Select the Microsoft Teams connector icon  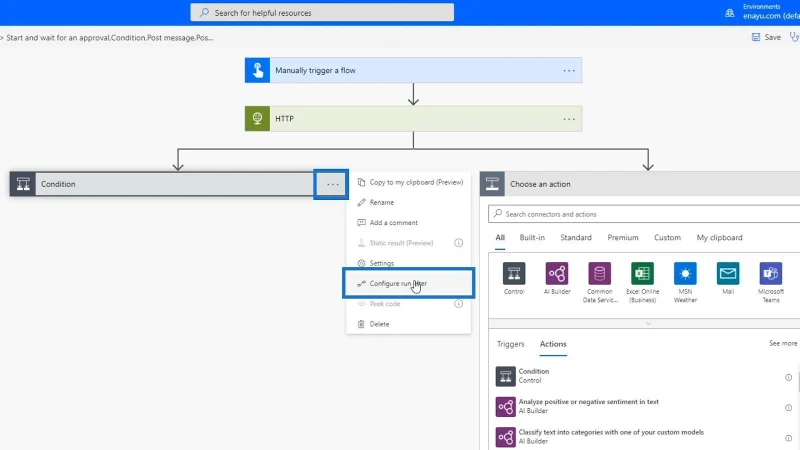pyautogui.click(x=770, y=273)
